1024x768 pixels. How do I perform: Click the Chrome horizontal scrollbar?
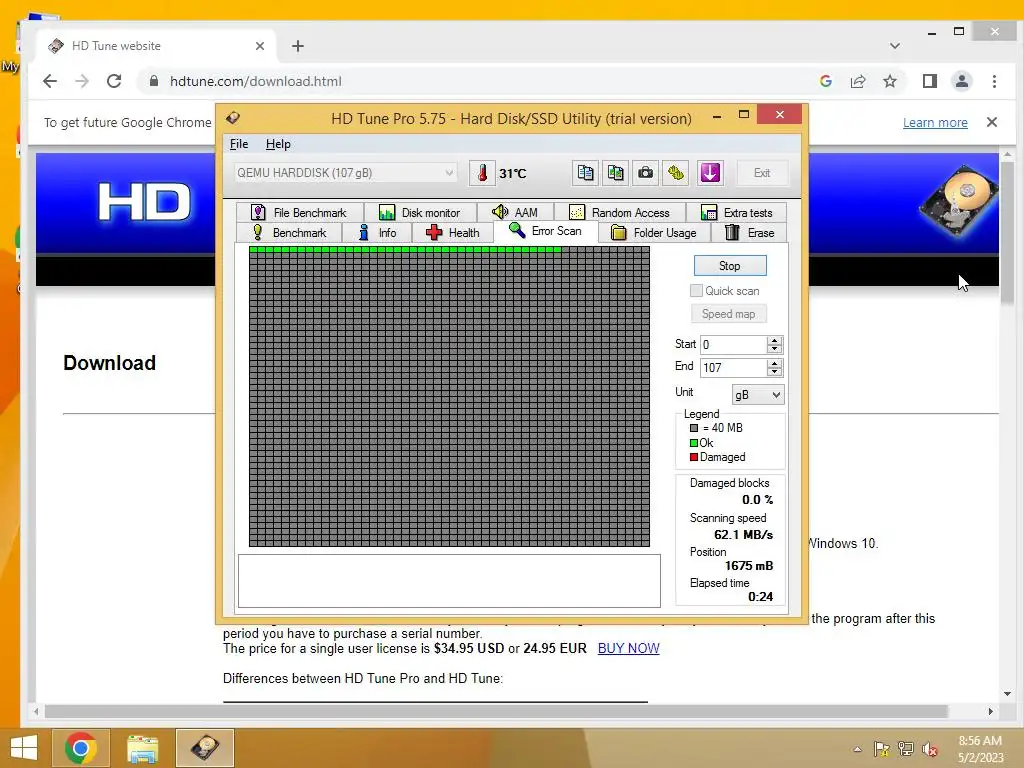click(x=496, y=711)
